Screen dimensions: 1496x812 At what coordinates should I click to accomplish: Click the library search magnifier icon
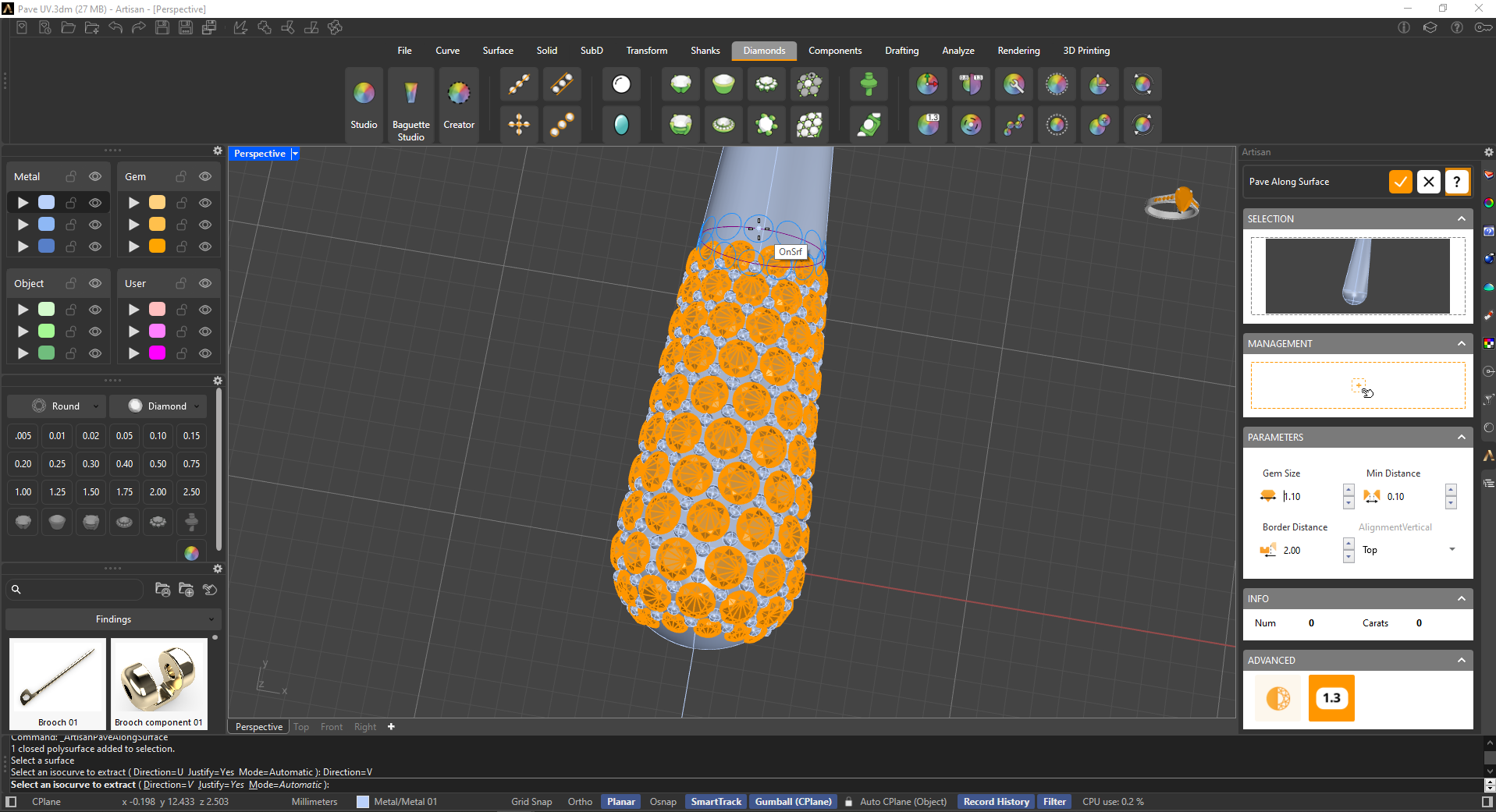16,590
